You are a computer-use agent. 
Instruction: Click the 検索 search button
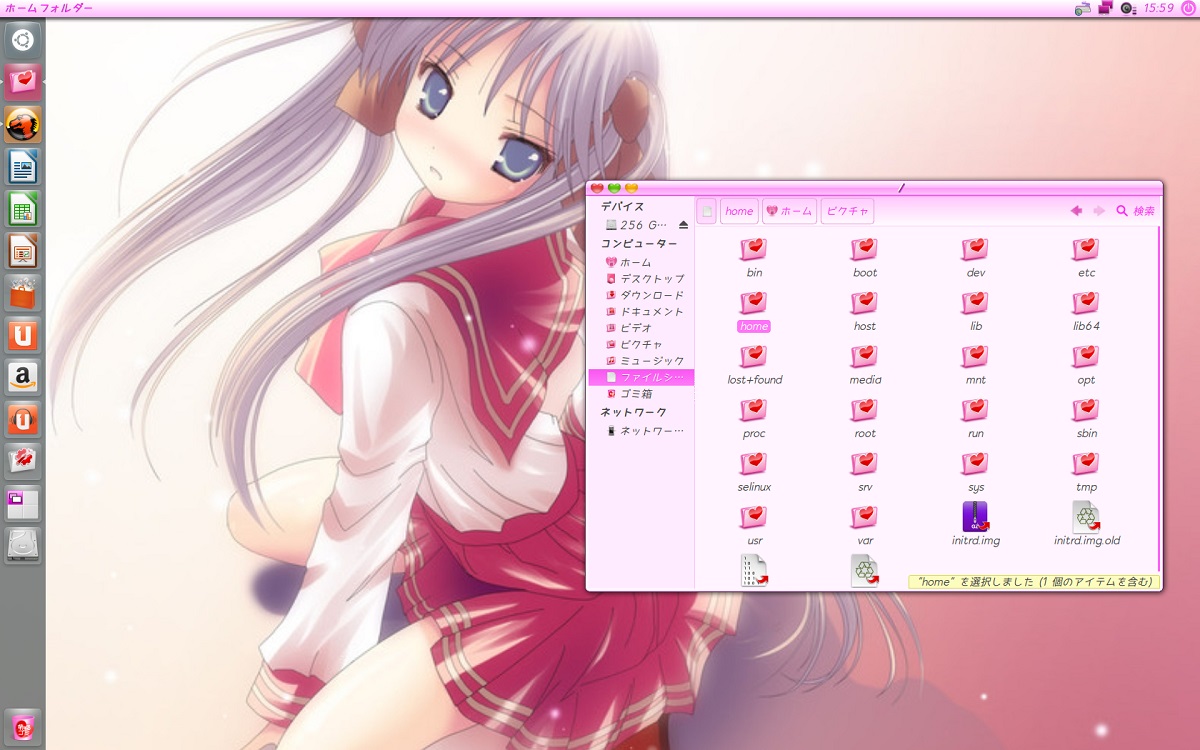click(1136, 211)
